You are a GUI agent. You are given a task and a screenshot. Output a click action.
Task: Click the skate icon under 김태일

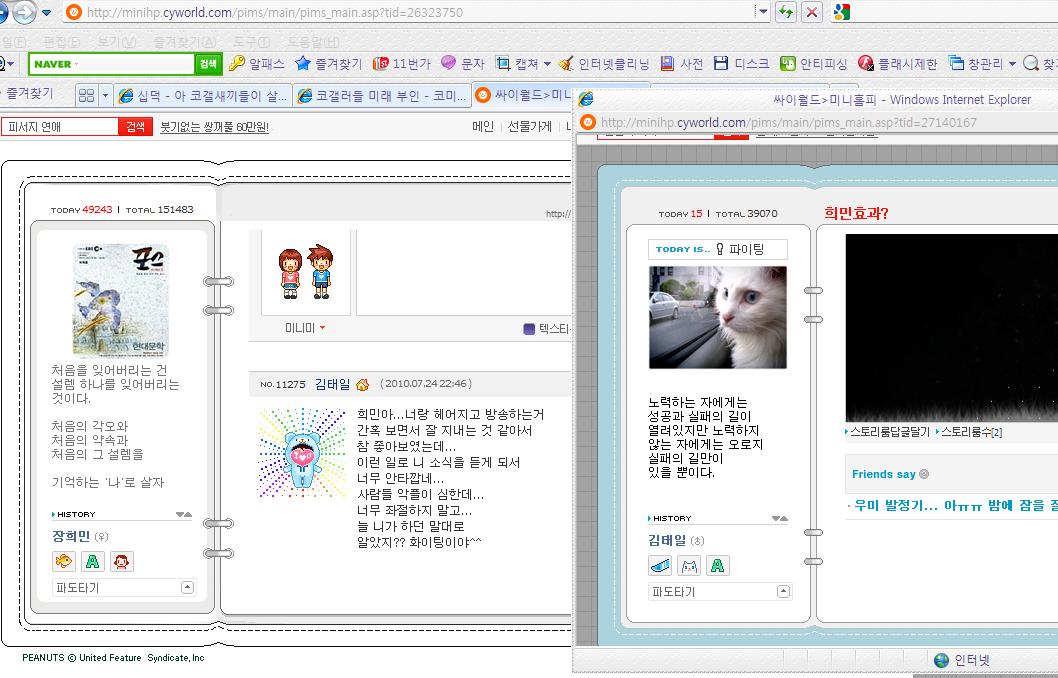tap(660, 565)
